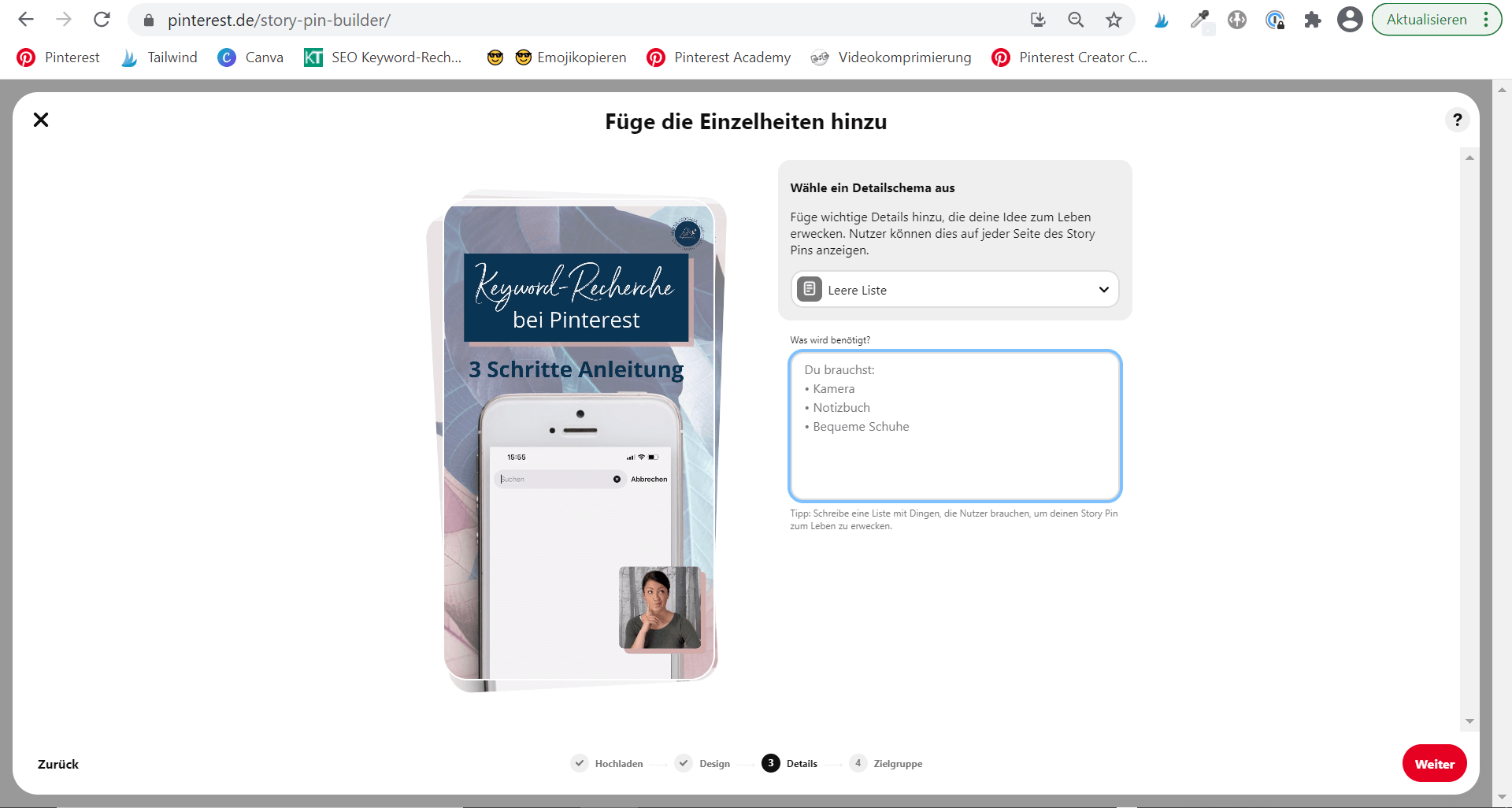Open the Chrome profile avatar

1350,20
